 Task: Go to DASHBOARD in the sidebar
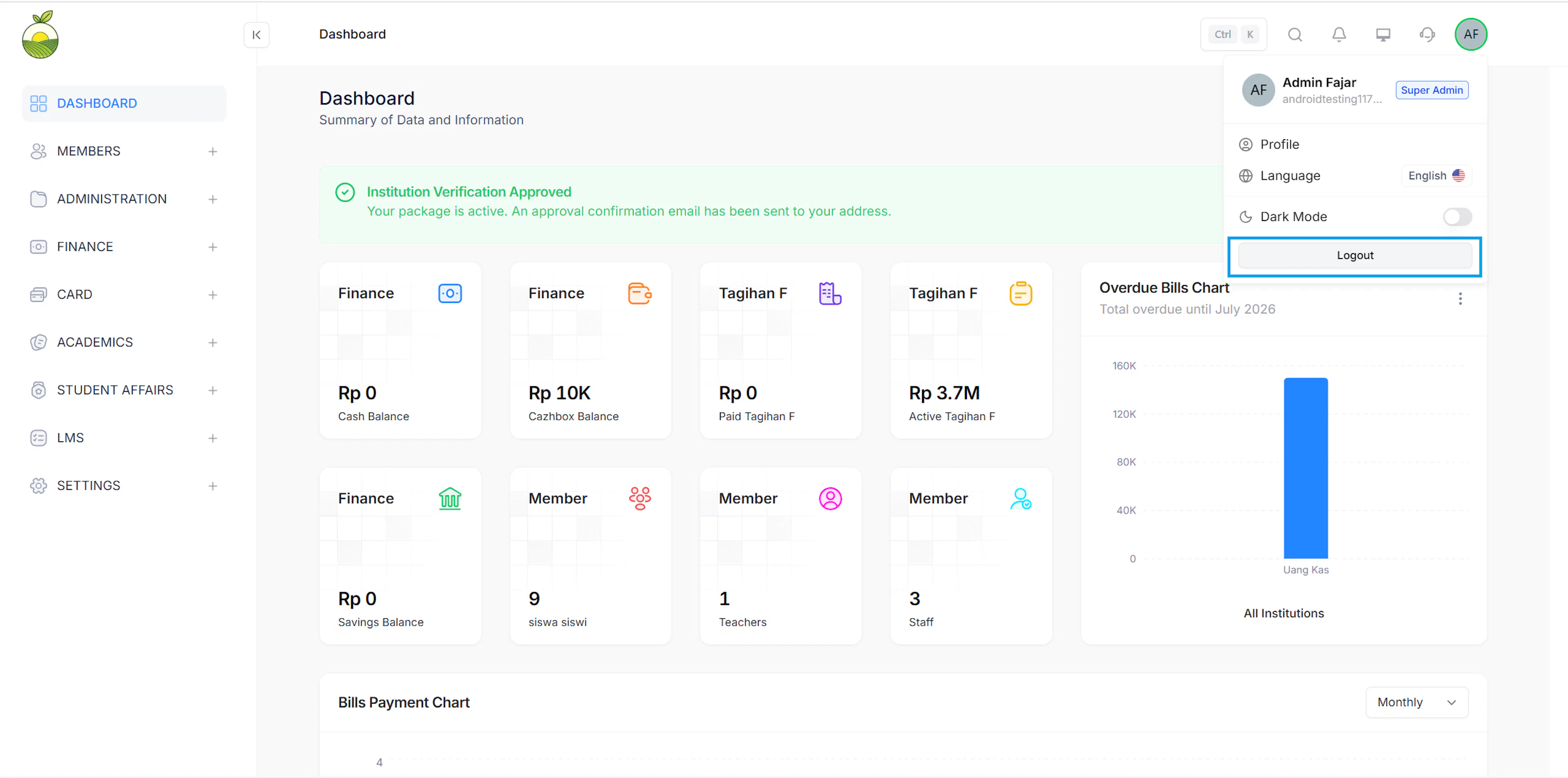[124, 103]
